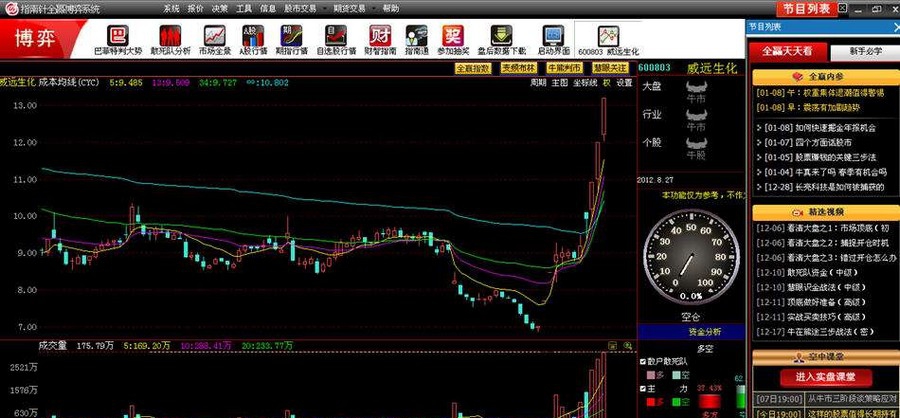Click the 节目列表 red title button

coord(806,9)
